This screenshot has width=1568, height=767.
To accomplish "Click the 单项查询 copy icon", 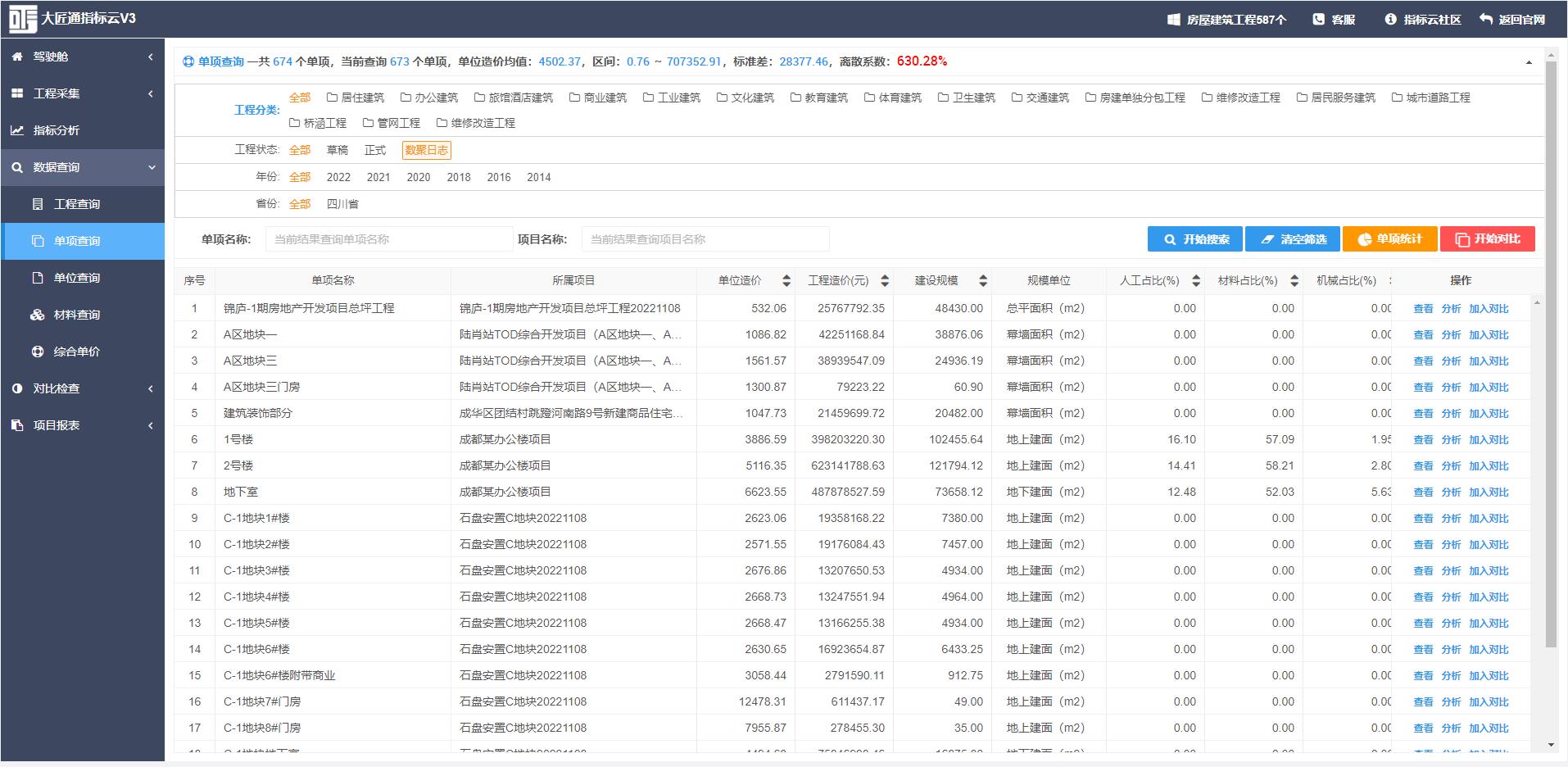I will click(x=38, y=241).
